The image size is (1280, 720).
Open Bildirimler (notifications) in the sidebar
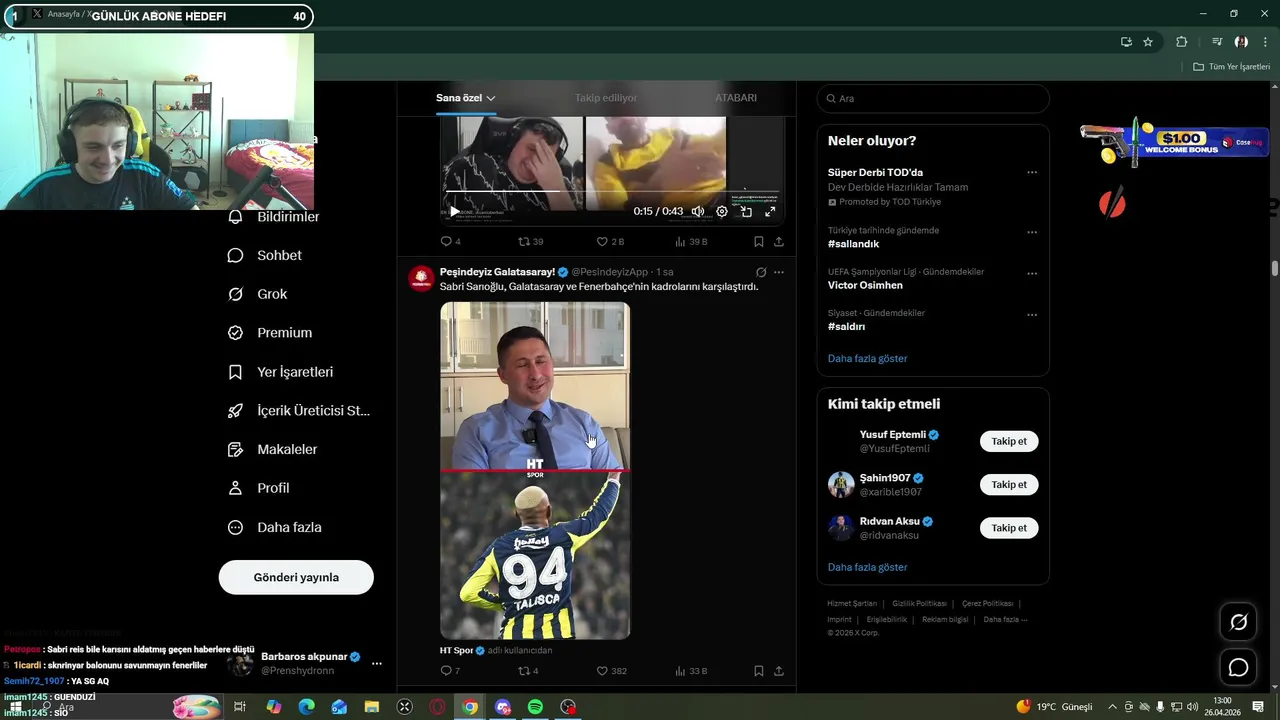(273, 217)
